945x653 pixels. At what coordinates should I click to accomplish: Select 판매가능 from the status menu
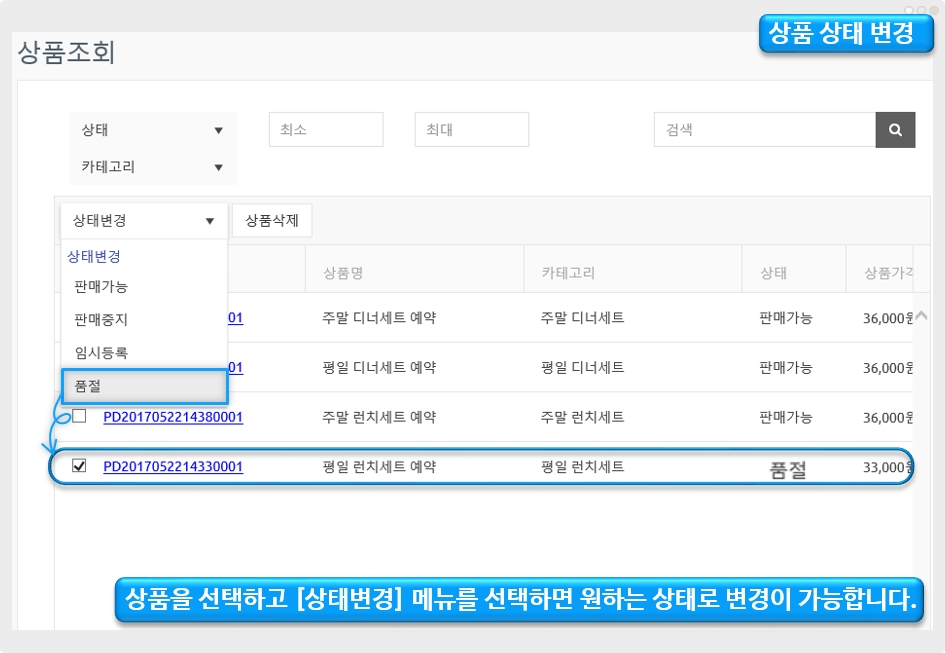click(x=101, y=287)
